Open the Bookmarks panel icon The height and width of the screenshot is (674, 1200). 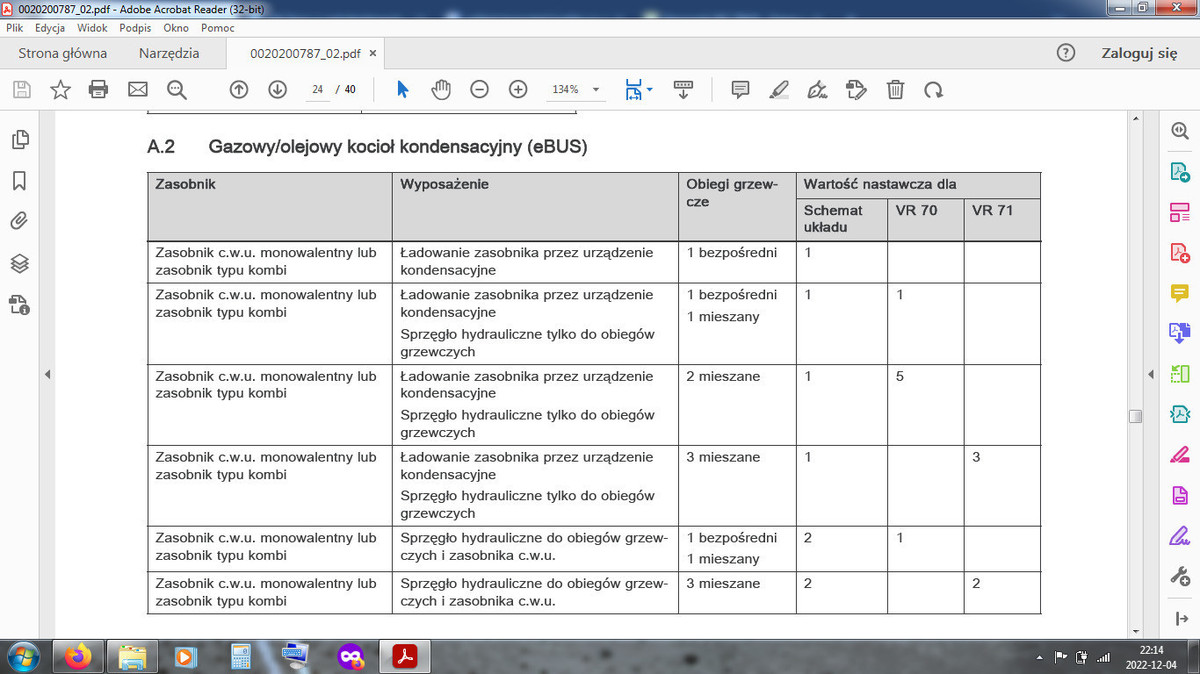[20, 181]
